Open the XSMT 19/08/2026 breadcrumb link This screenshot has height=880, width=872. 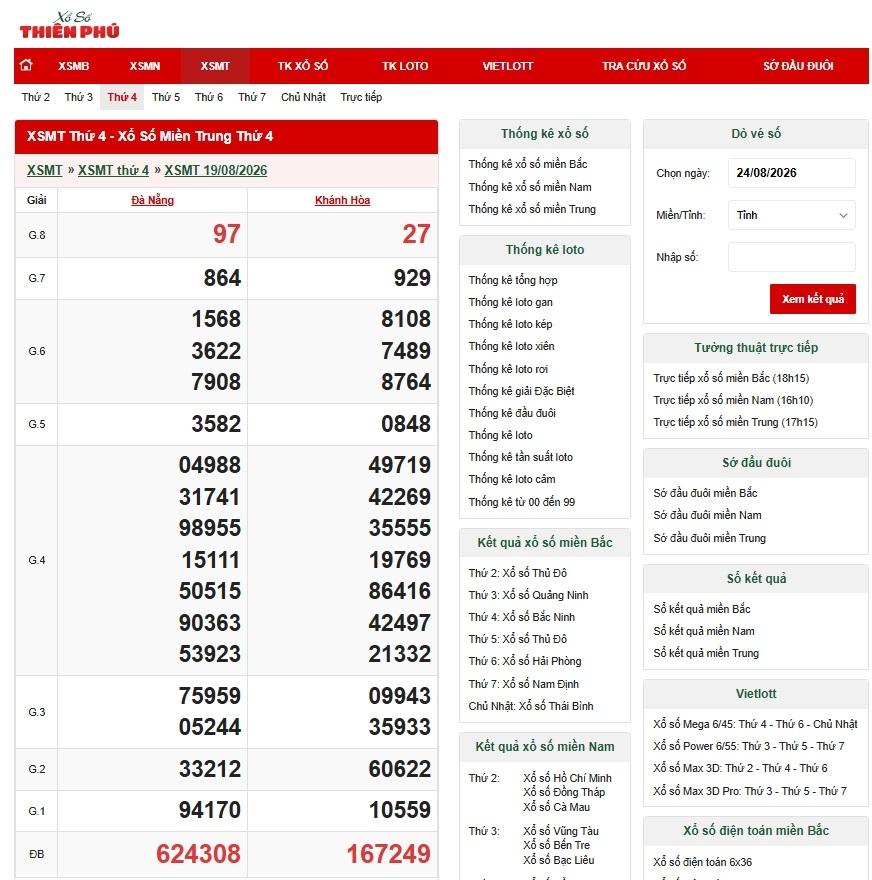tap(215, 170)
